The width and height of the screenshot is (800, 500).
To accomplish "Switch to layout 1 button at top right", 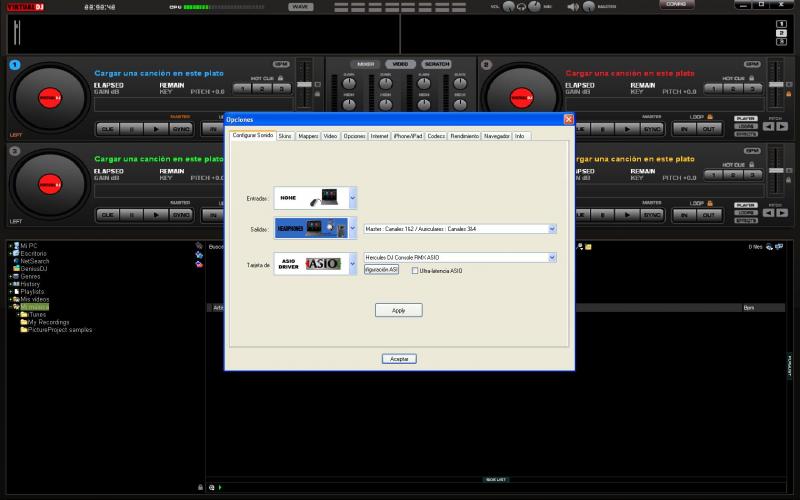I will 781,24.
